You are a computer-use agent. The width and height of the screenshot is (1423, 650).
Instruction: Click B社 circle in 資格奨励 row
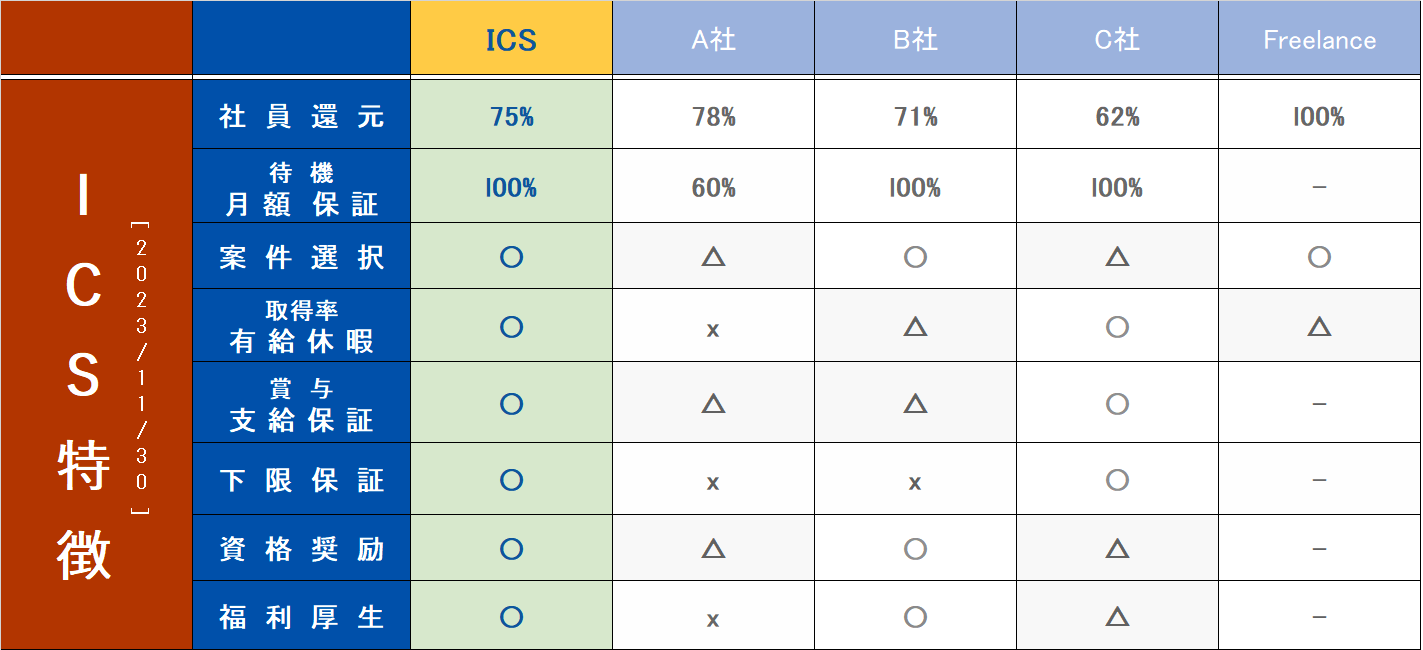(915, 549)
